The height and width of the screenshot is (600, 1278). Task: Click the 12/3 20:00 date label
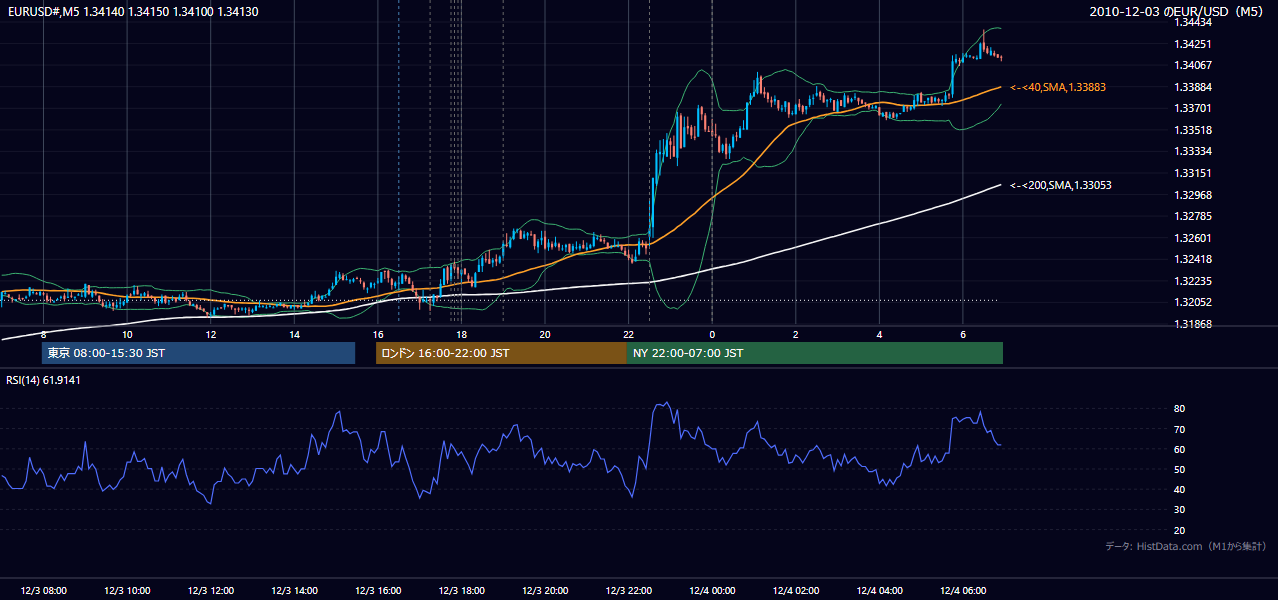click(545, 591)
